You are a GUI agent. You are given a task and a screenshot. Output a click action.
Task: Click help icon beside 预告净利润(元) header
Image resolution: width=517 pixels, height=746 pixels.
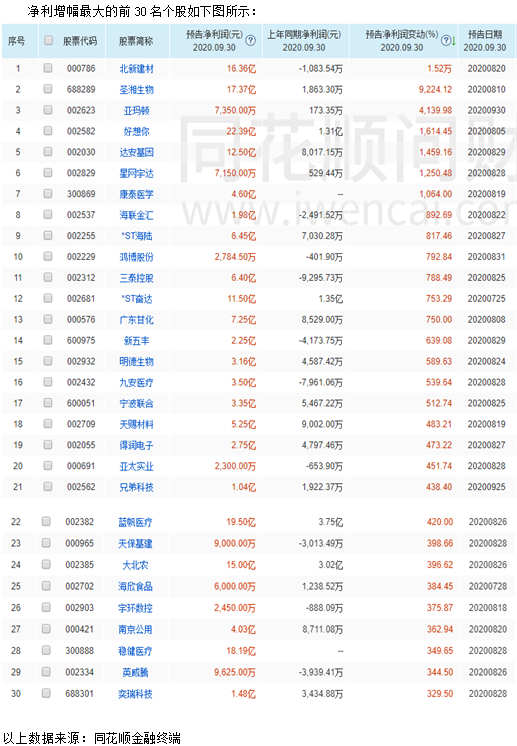tap(250, 40)
